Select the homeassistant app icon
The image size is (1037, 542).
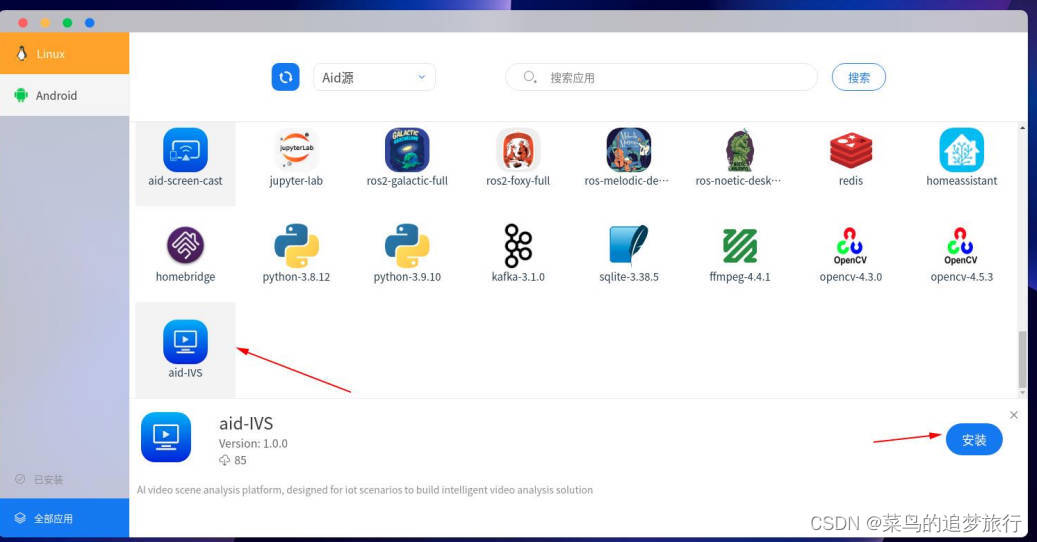pos(962,150)
